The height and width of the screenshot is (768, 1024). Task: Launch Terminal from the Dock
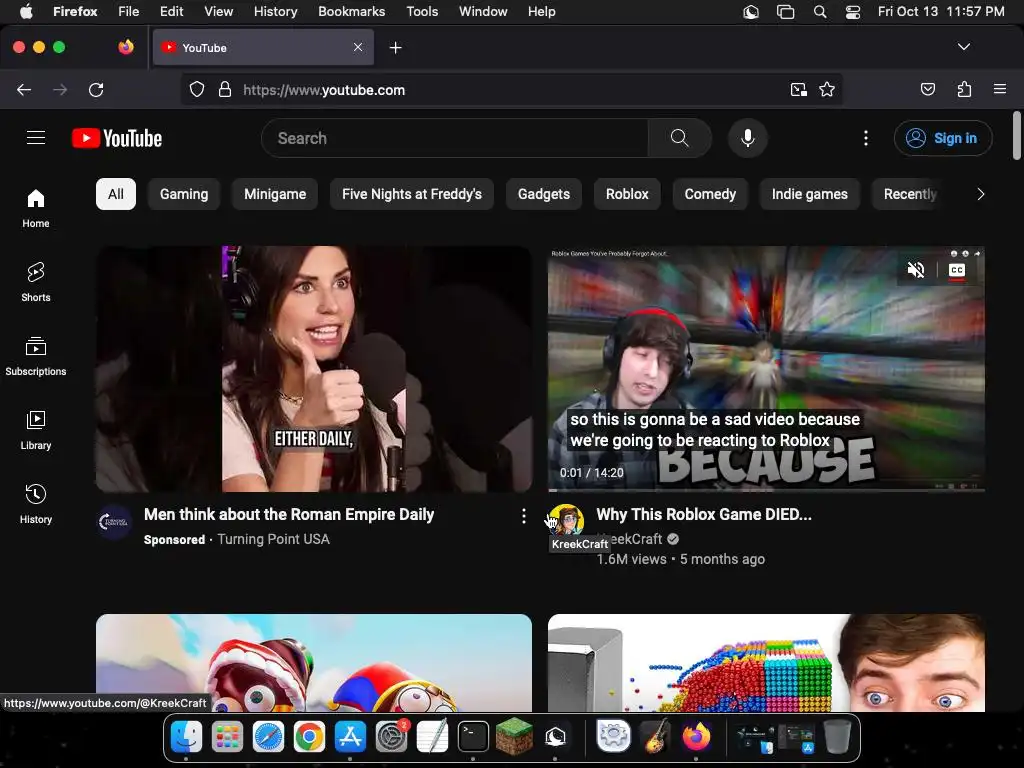click(473, 737)
